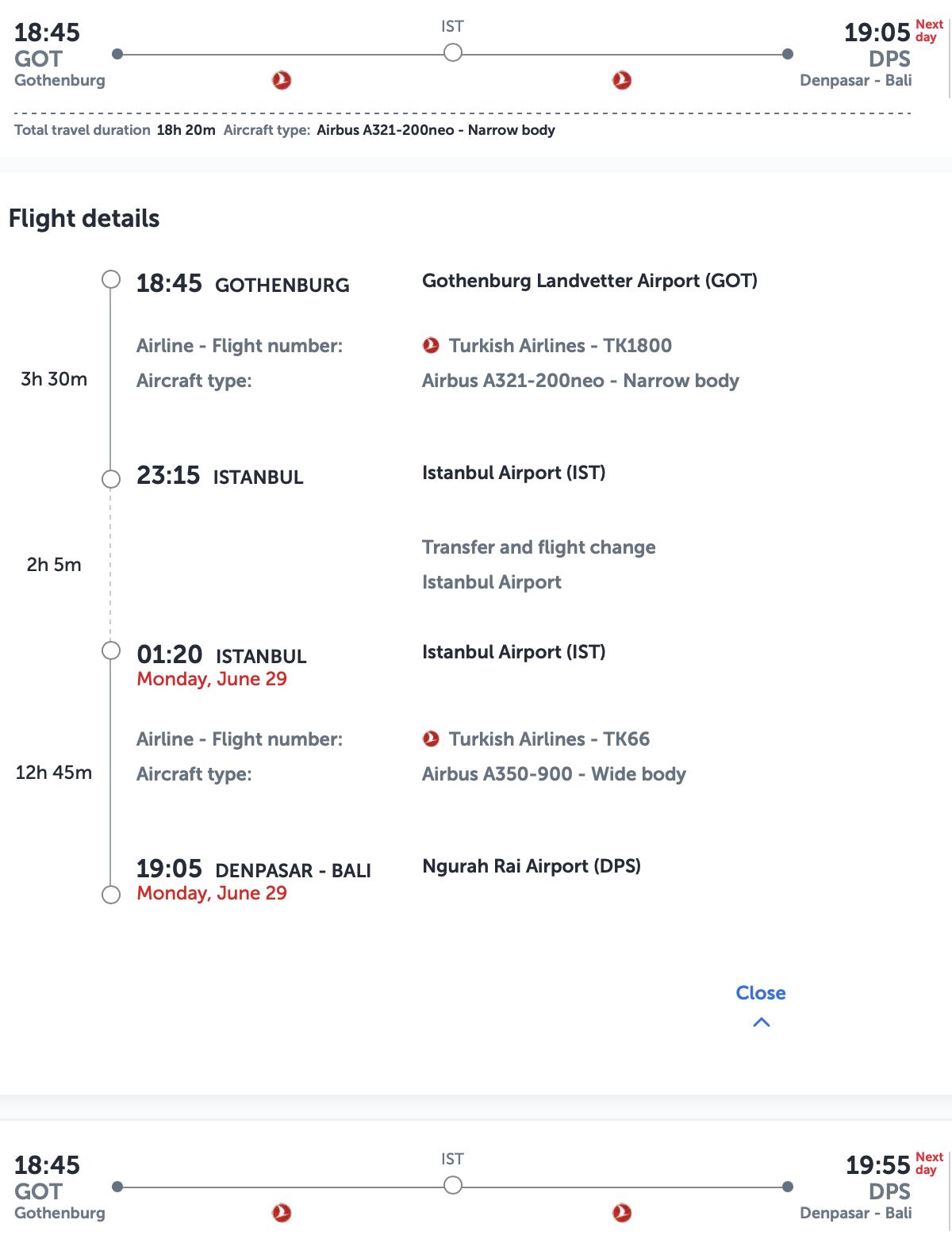Click the 18:45 Gothenburg departure timeline dot

[111, 279]
